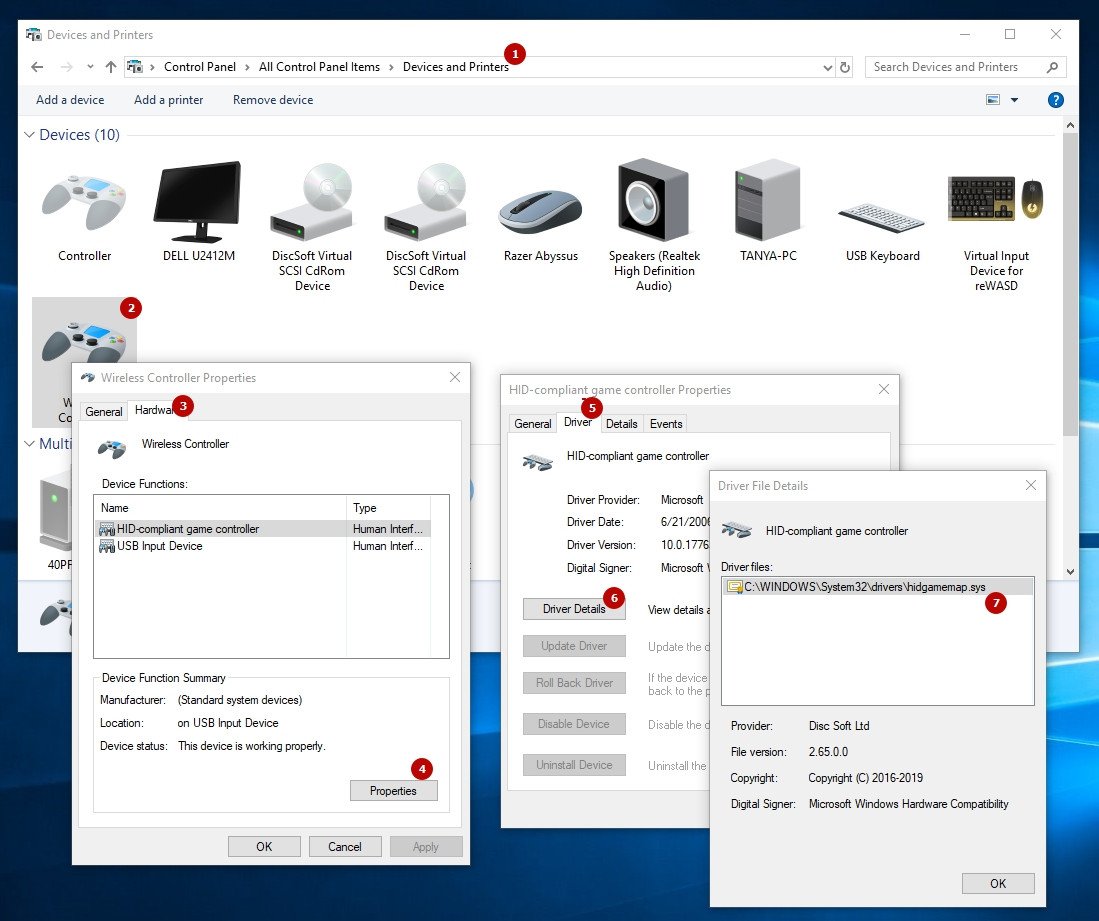
Task: Switch to the Details tab
Action: 621,423
